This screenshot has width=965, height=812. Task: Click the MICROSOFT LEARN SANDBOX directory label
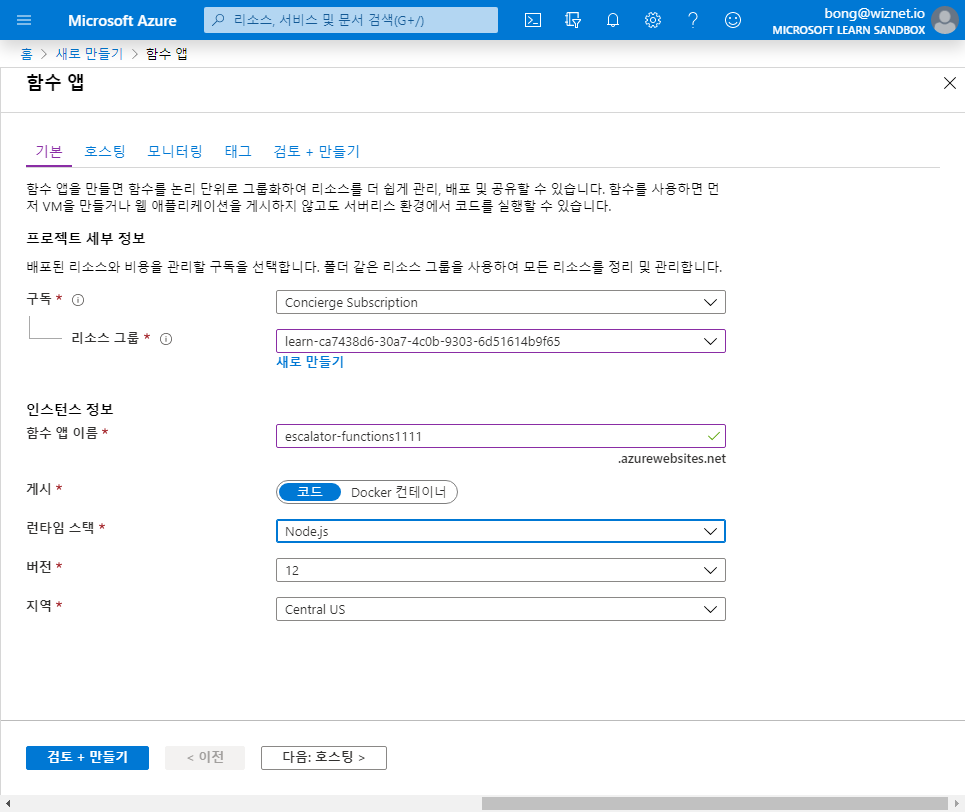[x=849, y=30]
